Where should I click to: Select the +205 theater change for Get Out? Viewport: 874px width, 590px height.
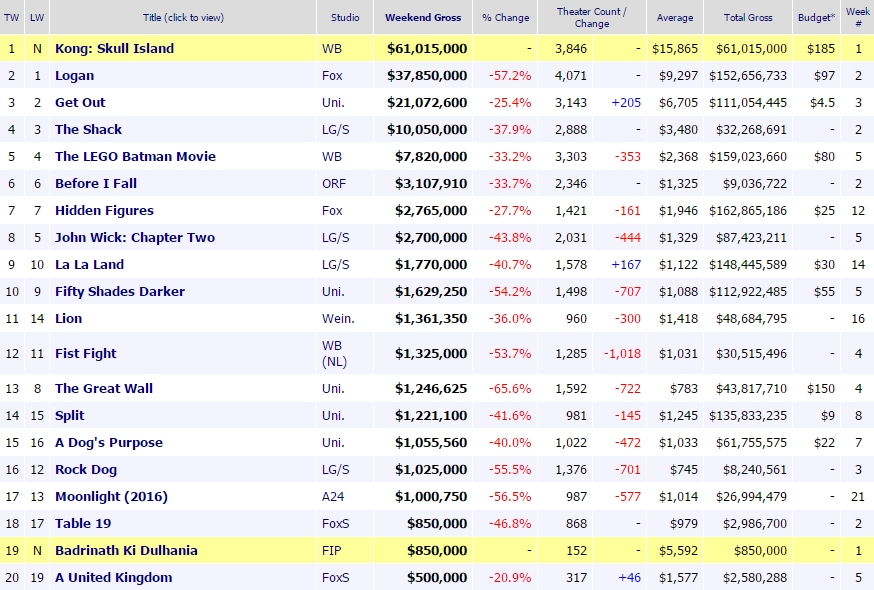click(626, 103)
